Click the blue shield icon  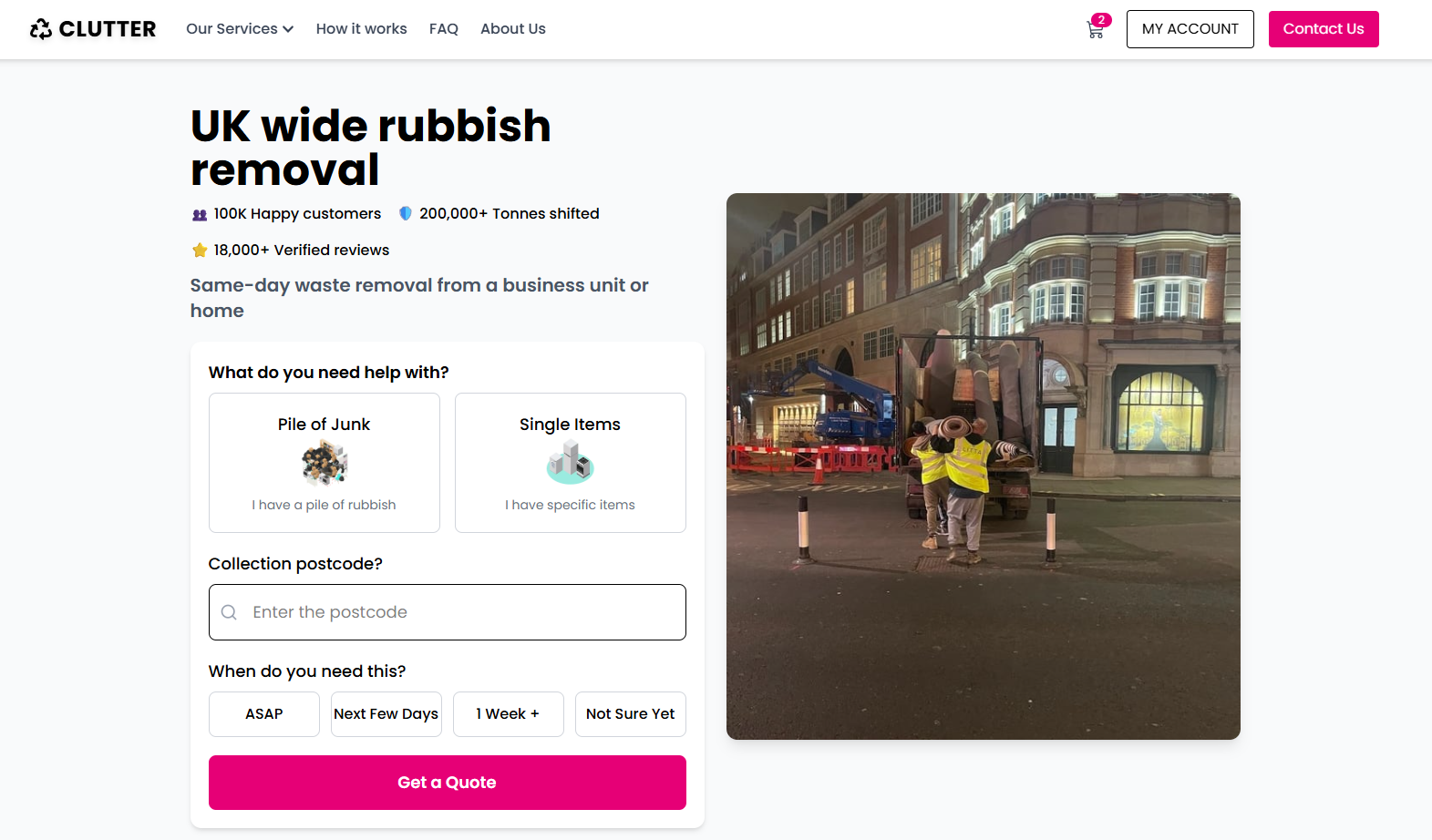(406, 214)
